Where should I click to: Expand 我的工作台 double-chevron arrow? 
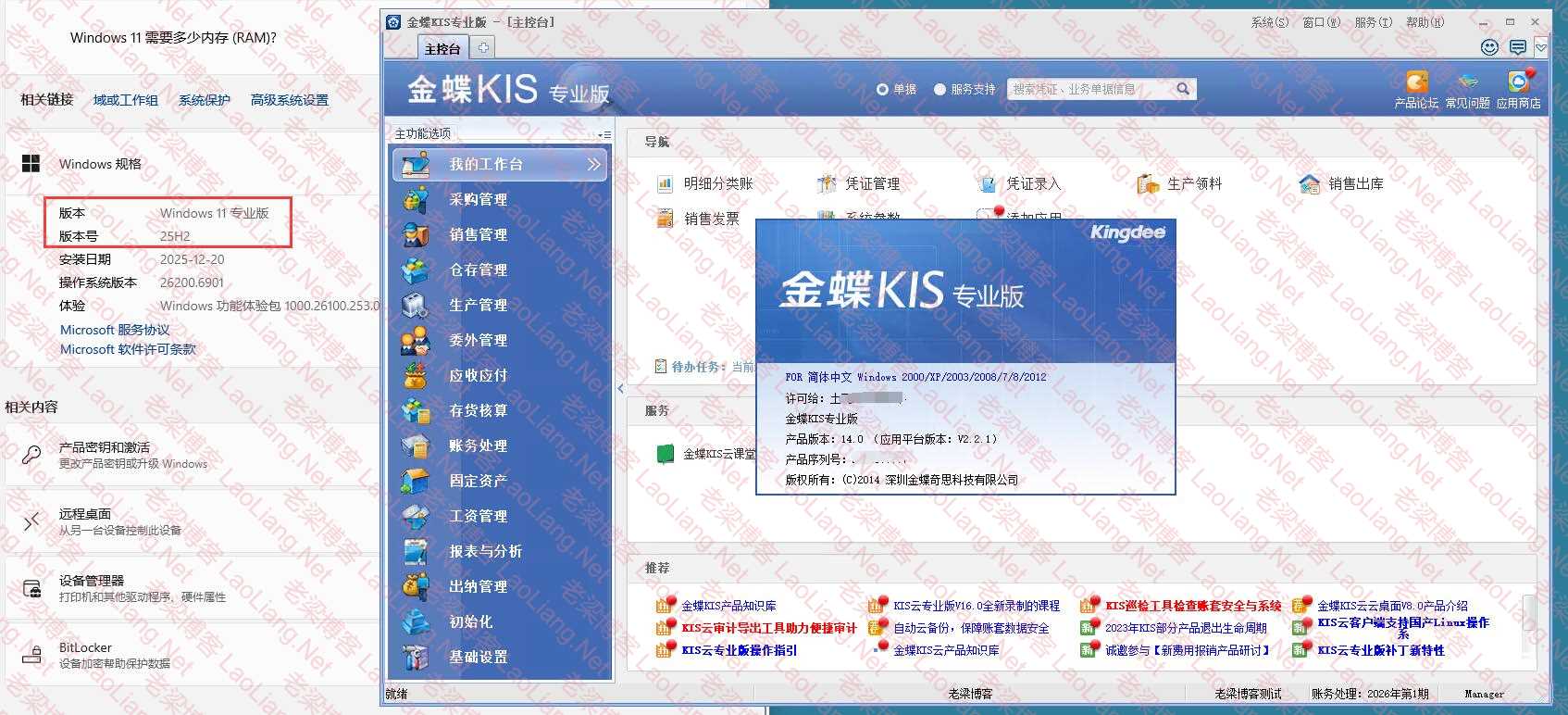pos(593,165)
